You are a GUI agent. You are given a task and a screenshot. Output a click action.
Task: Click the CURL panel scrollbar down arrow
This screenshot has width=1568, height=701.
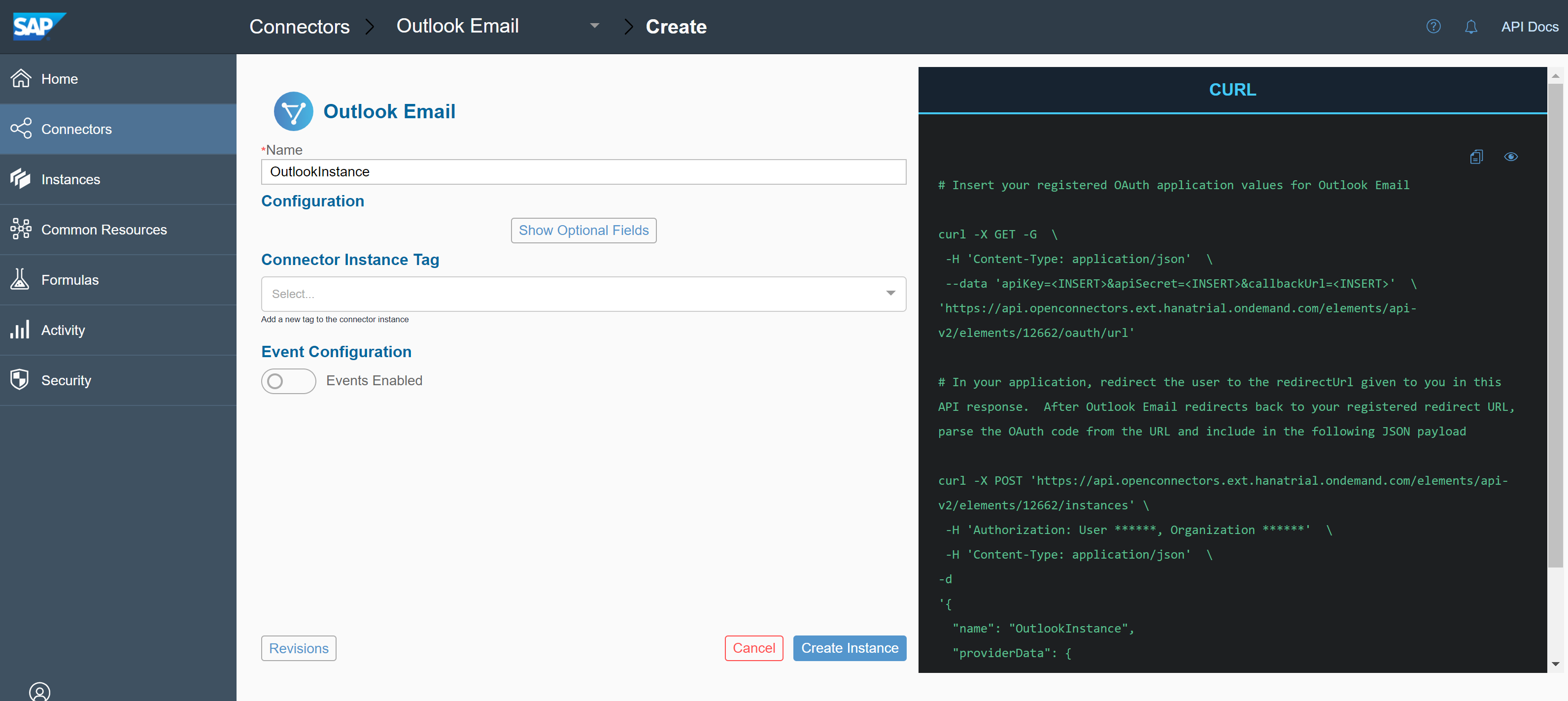[x=1555, y=664]
